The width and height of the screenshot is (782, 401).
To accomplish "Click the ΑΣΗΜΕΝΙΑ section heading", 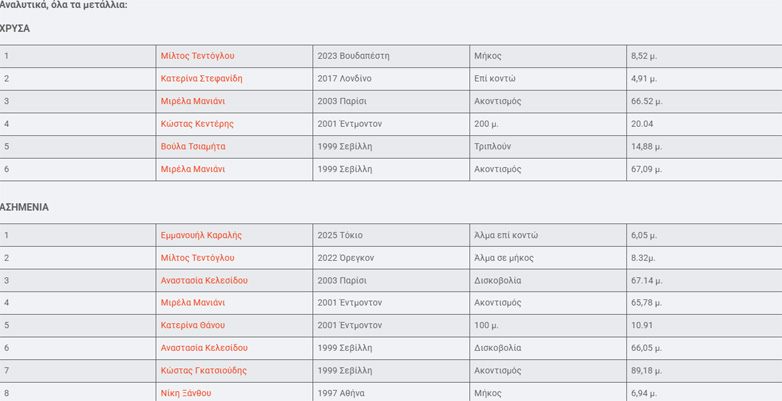I will click(24, 207).
